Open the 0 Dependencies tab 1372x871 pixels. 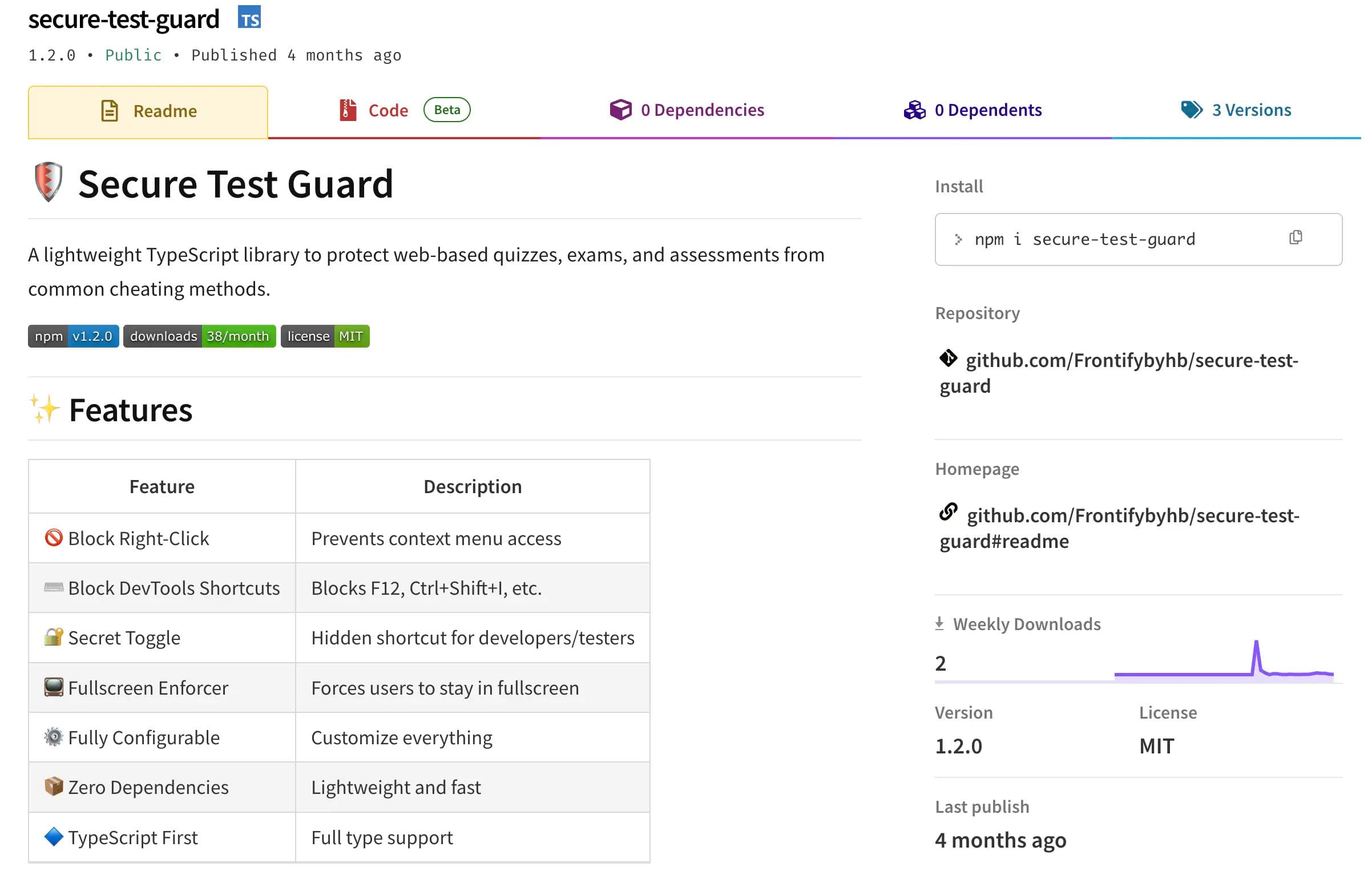coord(687,110)
